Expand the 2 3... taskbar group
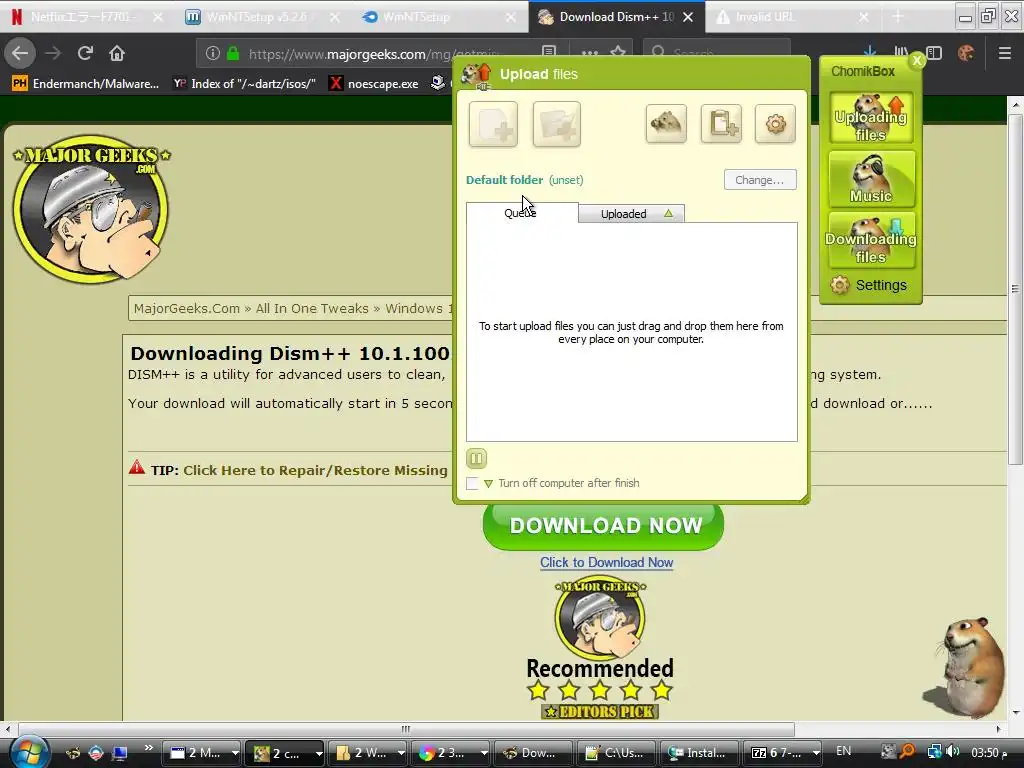 click(x=484, y=753)
